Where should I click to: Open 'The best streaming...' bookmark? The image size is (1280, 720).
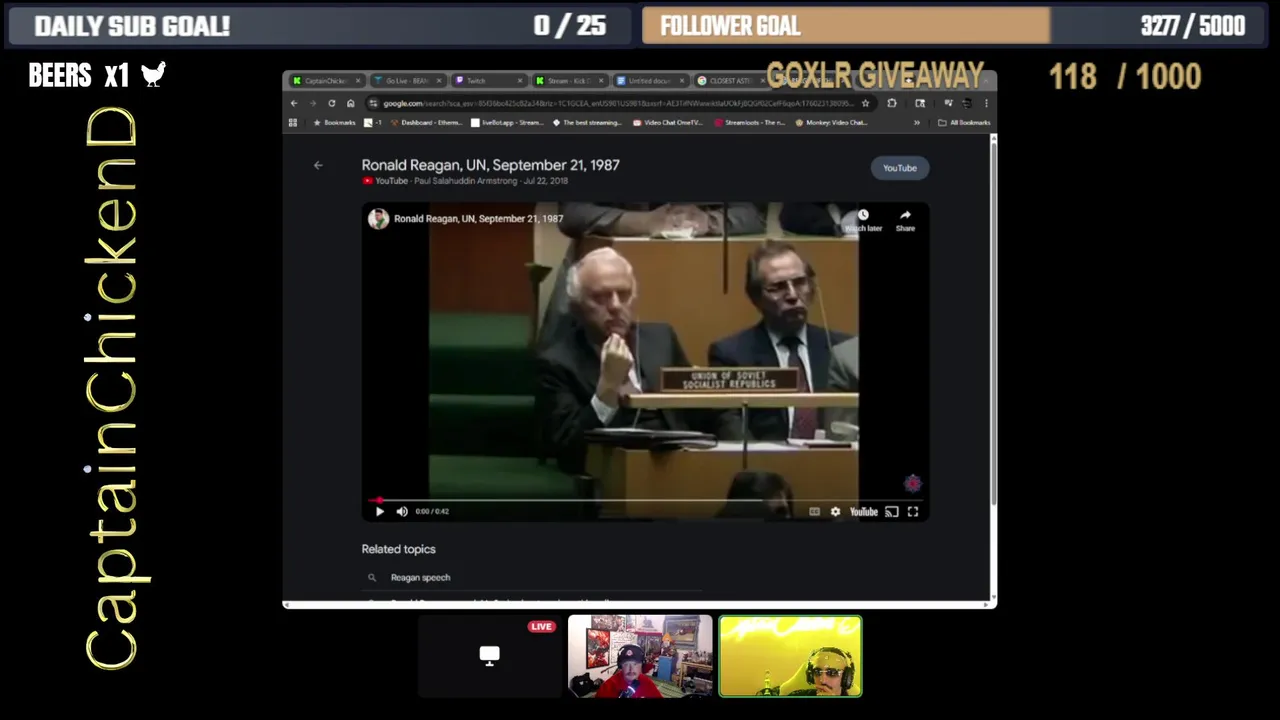click(x=587, y=123)
